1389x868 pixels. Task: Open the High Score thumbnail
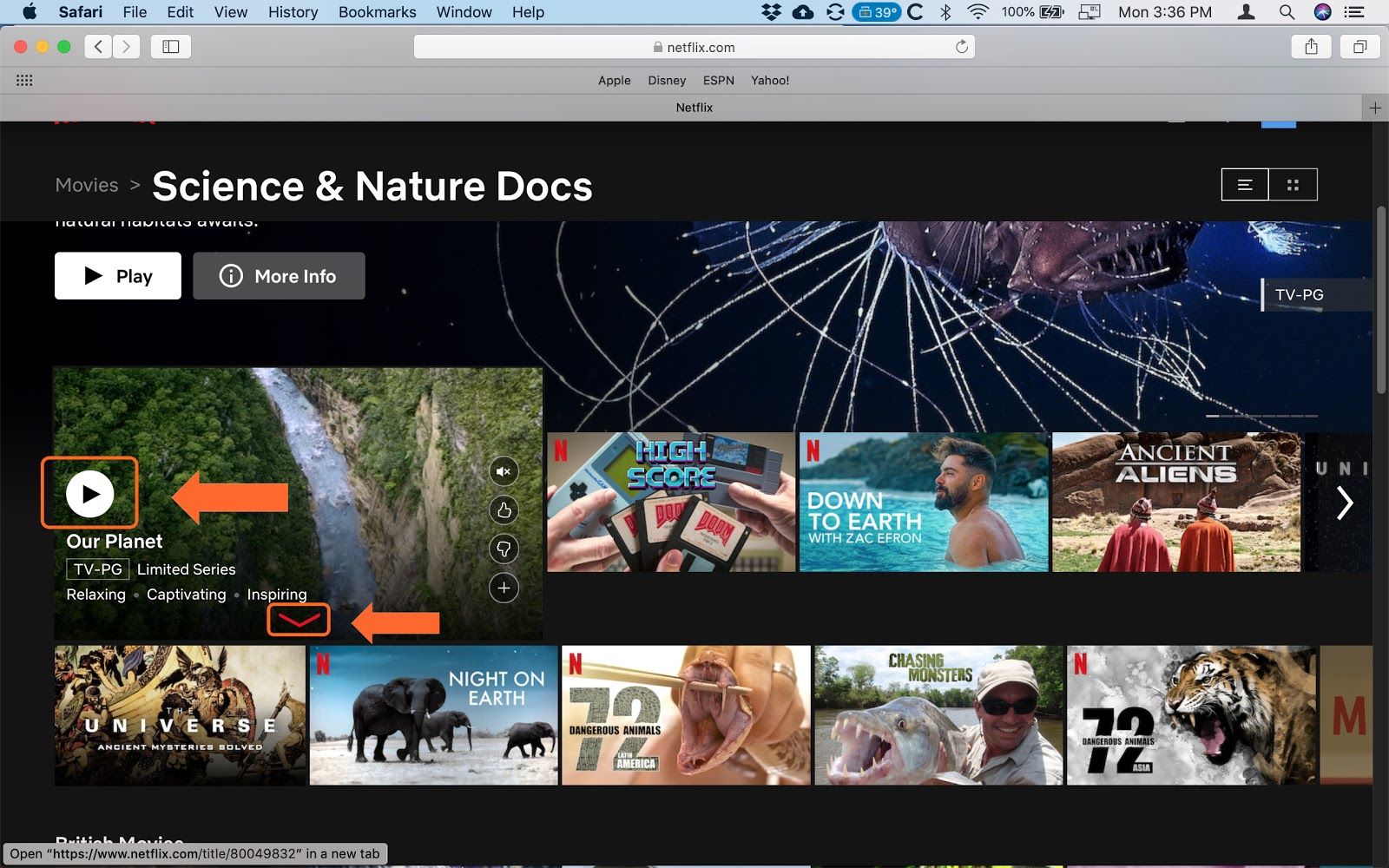tap(671, 503)
